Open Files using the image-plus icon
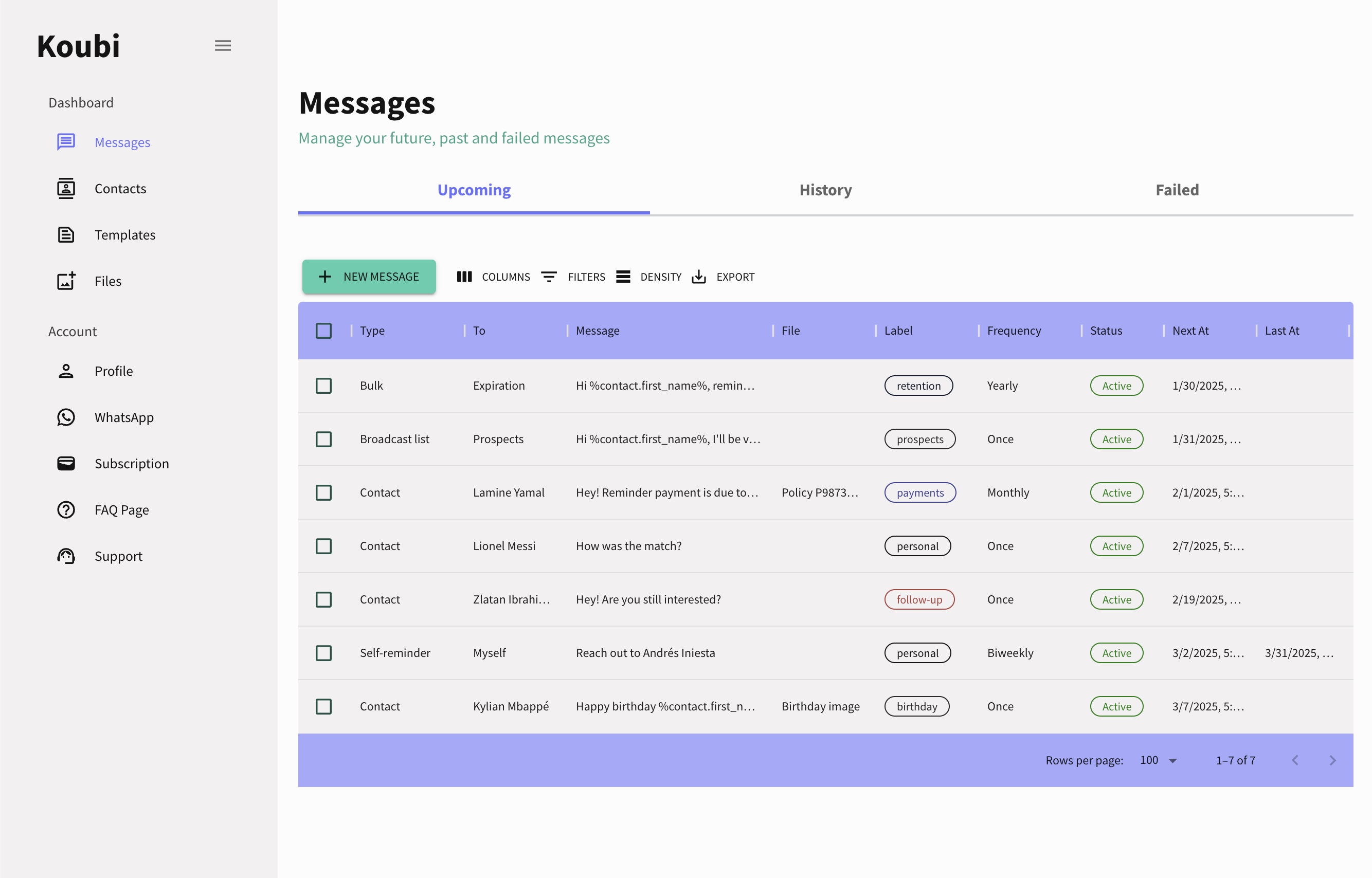Screen dimensions: 1372x878 (66, 281)
